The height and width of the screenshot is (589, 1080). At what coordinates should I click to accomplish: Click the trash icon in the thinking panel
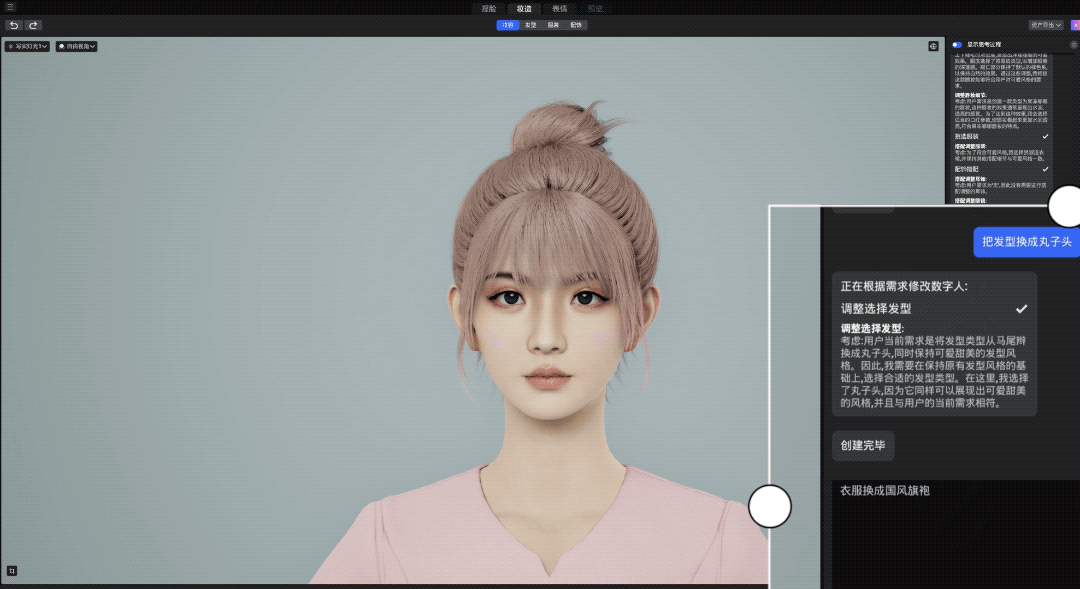(x=1073, y=45)
